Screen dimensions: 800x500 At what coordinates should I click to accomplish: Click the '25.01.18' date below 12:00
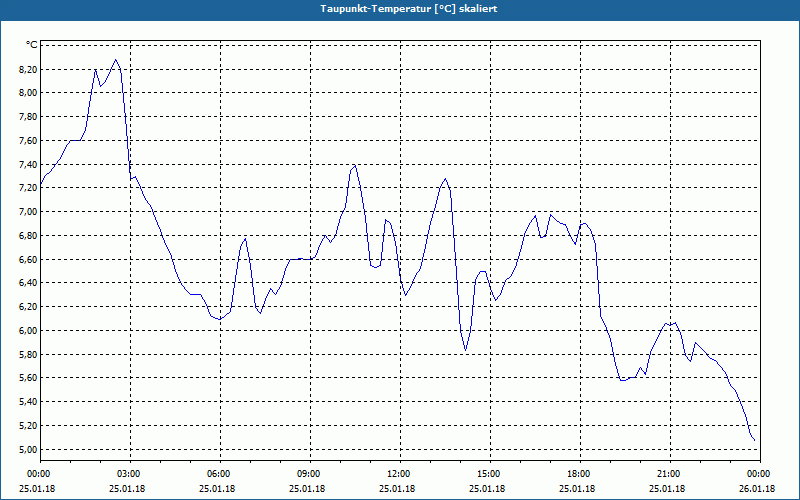(x=397, y=489)
